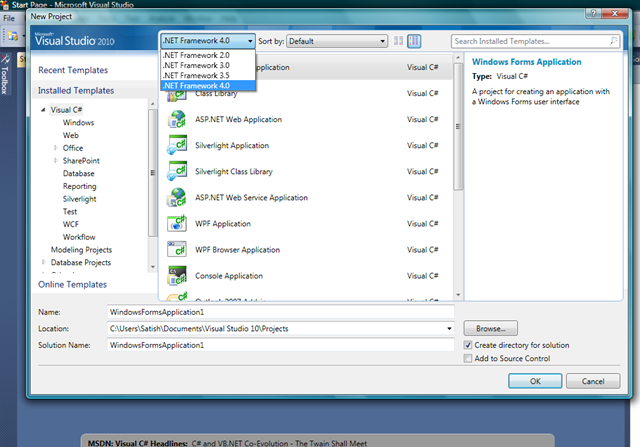Pick the WPF Application template icon
Viewport: 640px width, 447px height.
click(177, 224)
